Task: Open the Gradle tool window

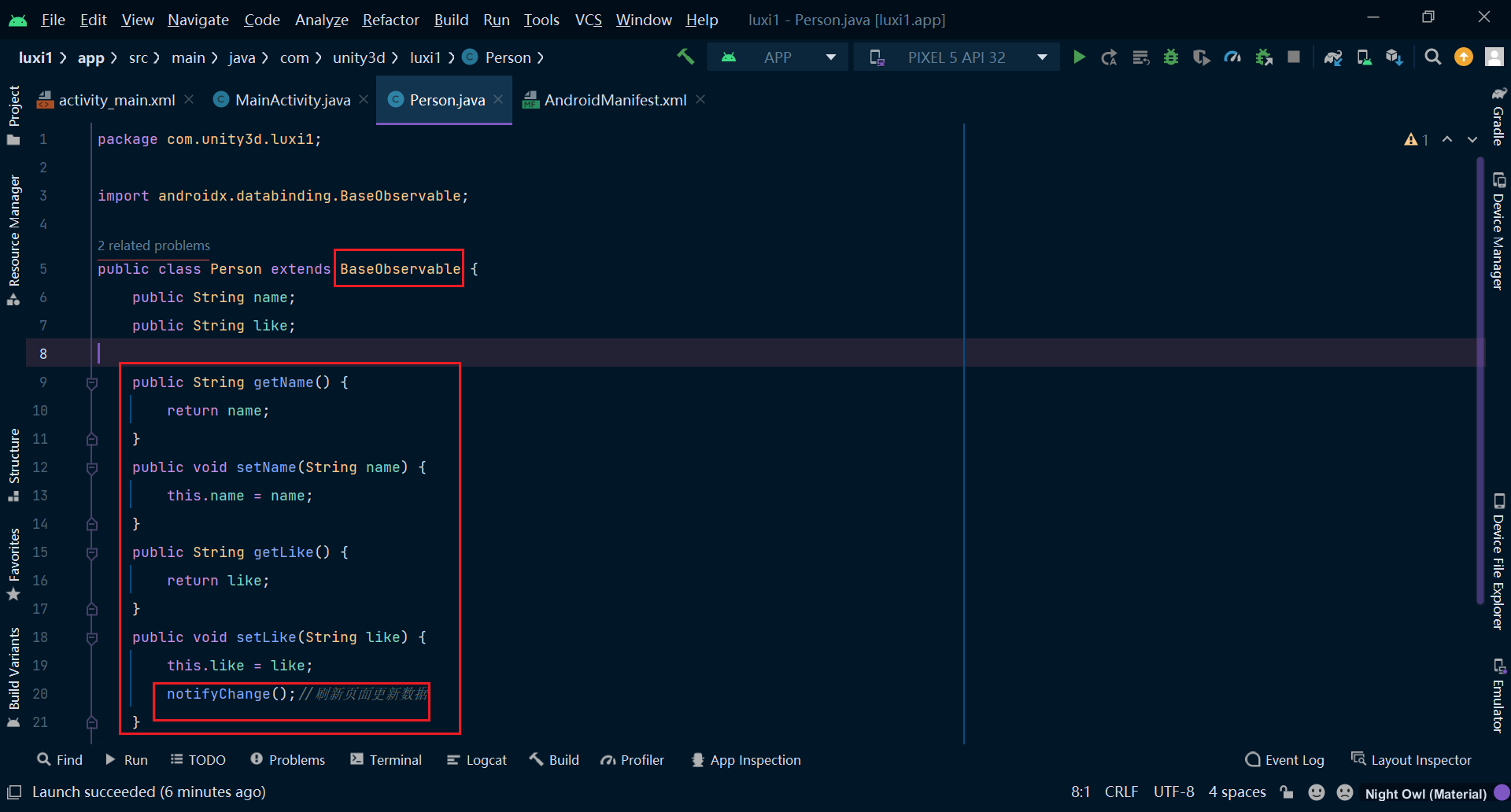Action: click(x=1498, y=116)
